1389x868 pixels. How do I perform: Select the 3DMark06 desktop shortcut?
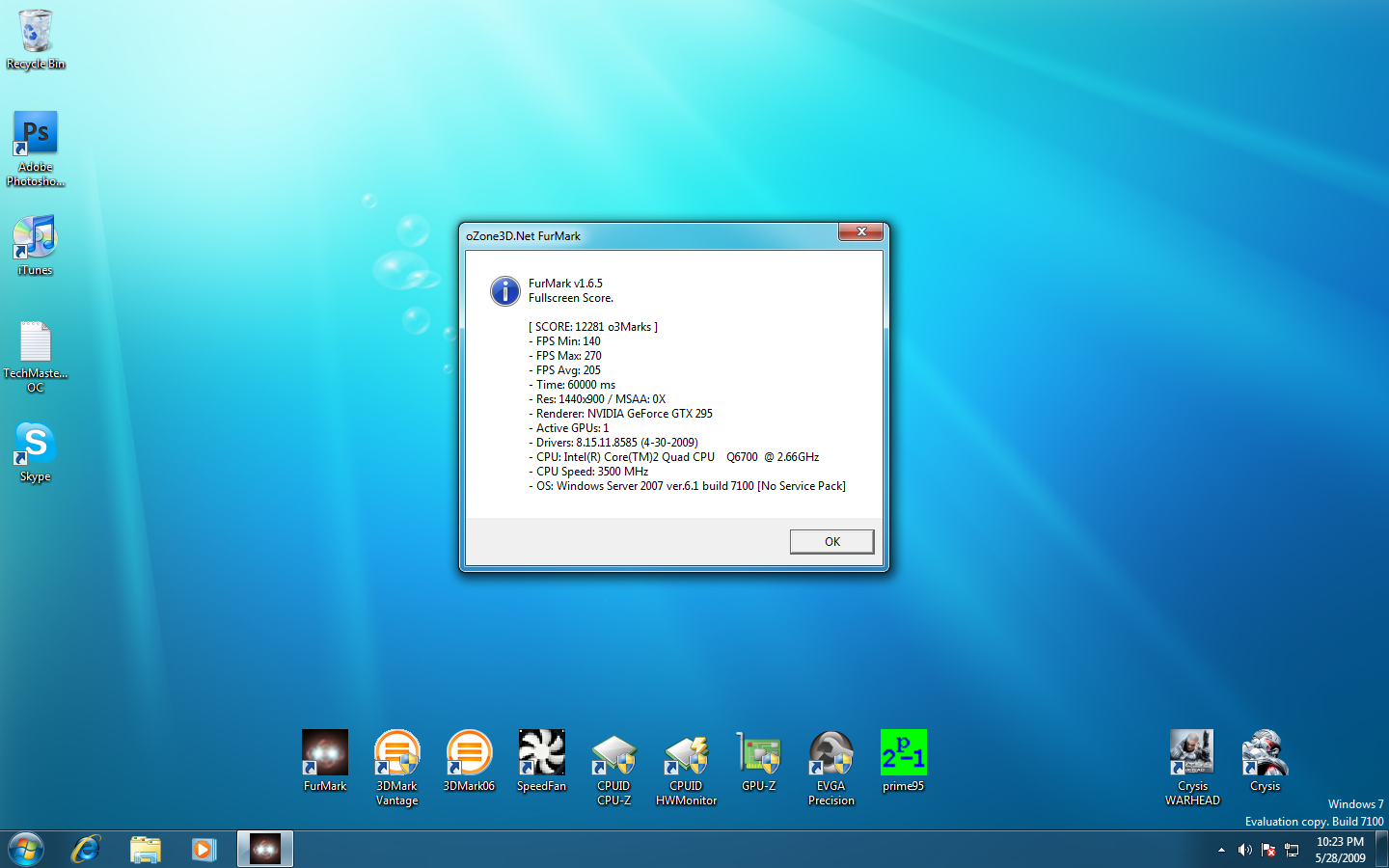(469, 761)
